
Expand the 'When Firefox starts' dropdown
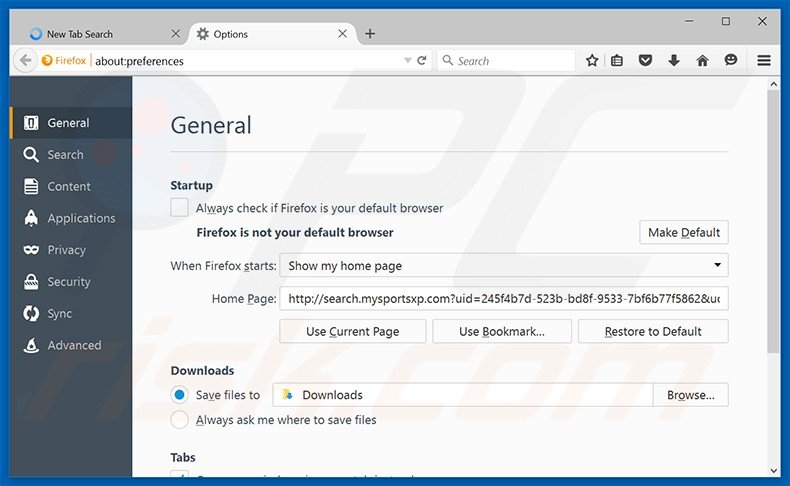pos(503,266)
